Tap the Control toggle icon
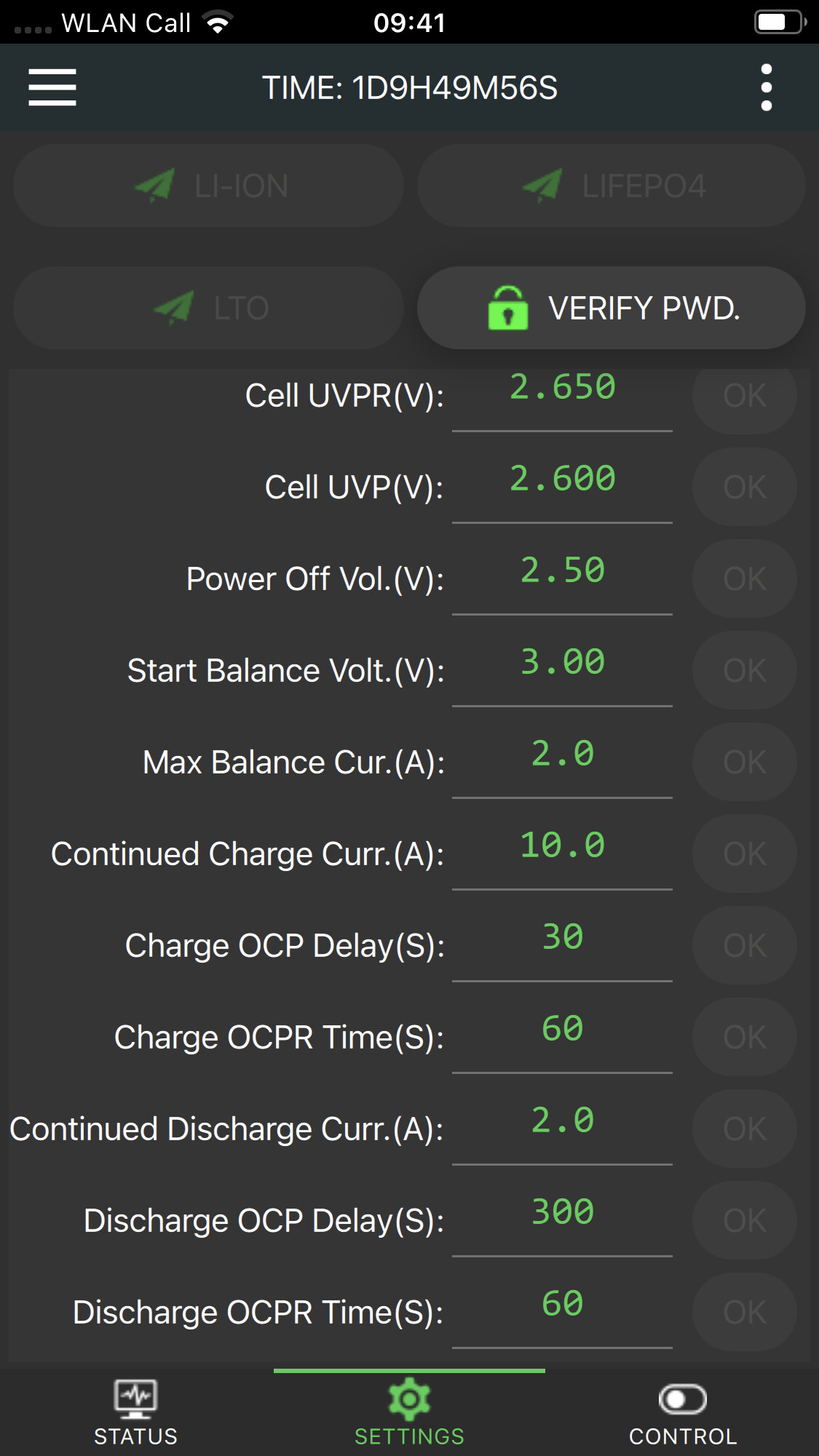The width and height of the screenshot is (819, 1456). click(x=682, y=1399)
